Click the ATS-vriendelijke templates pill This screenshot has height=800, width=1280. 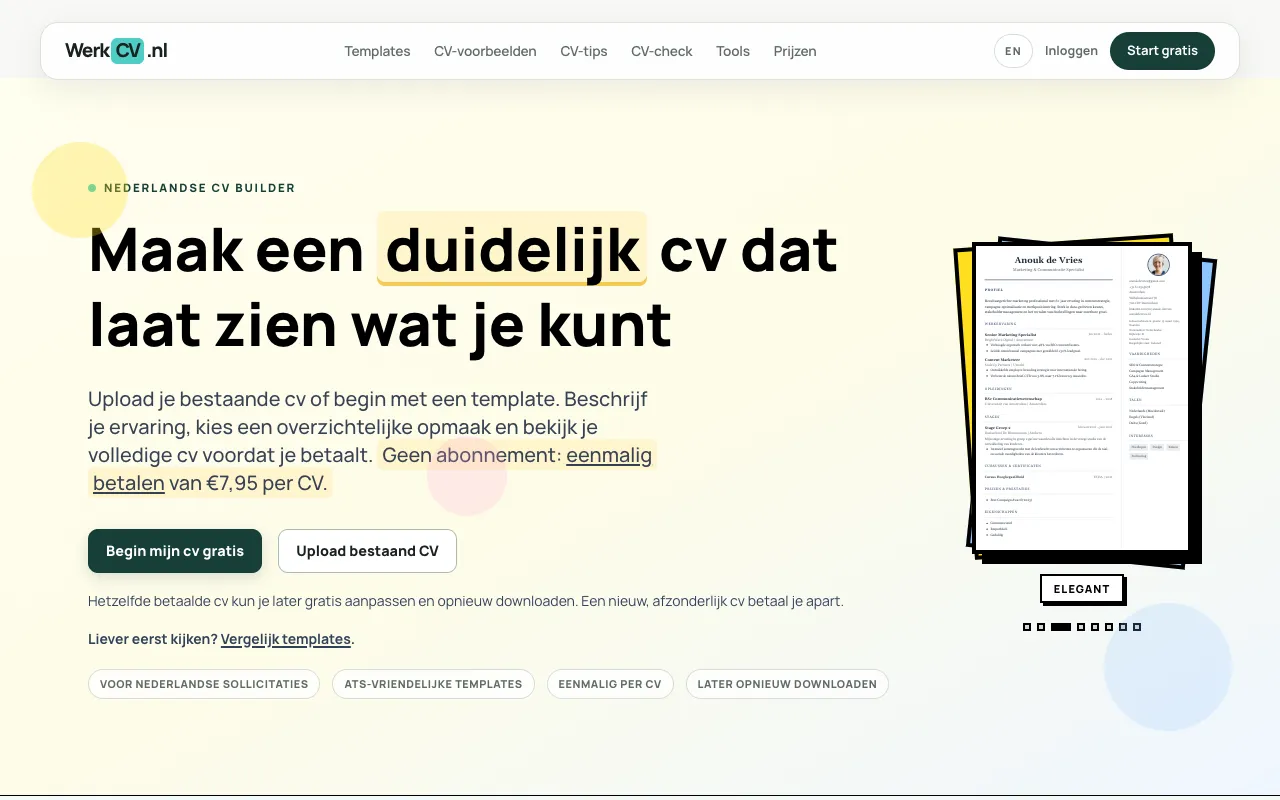point(433,684)
